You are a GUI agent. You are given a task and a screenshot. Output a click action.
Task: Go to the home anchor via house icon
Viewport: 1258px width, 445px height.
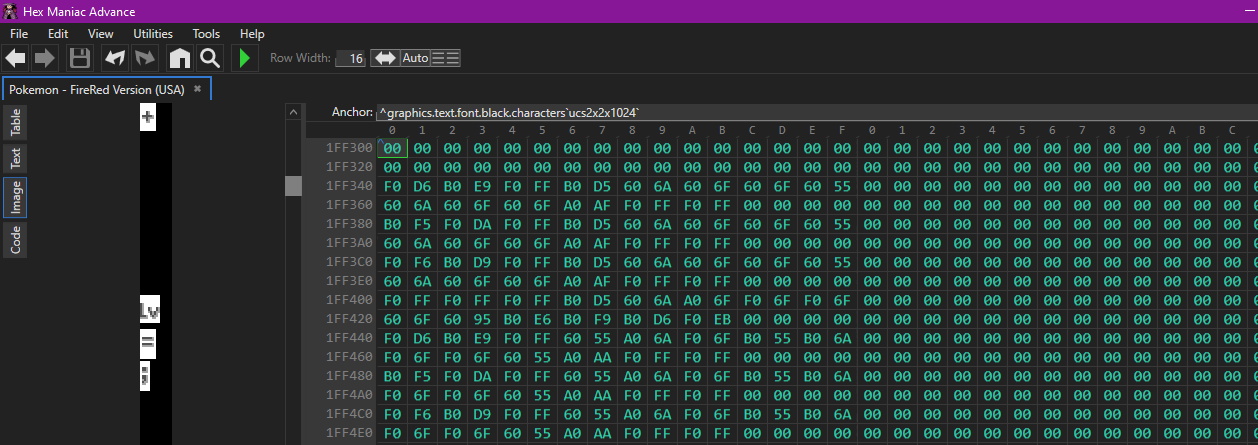[x=179, y=58]
